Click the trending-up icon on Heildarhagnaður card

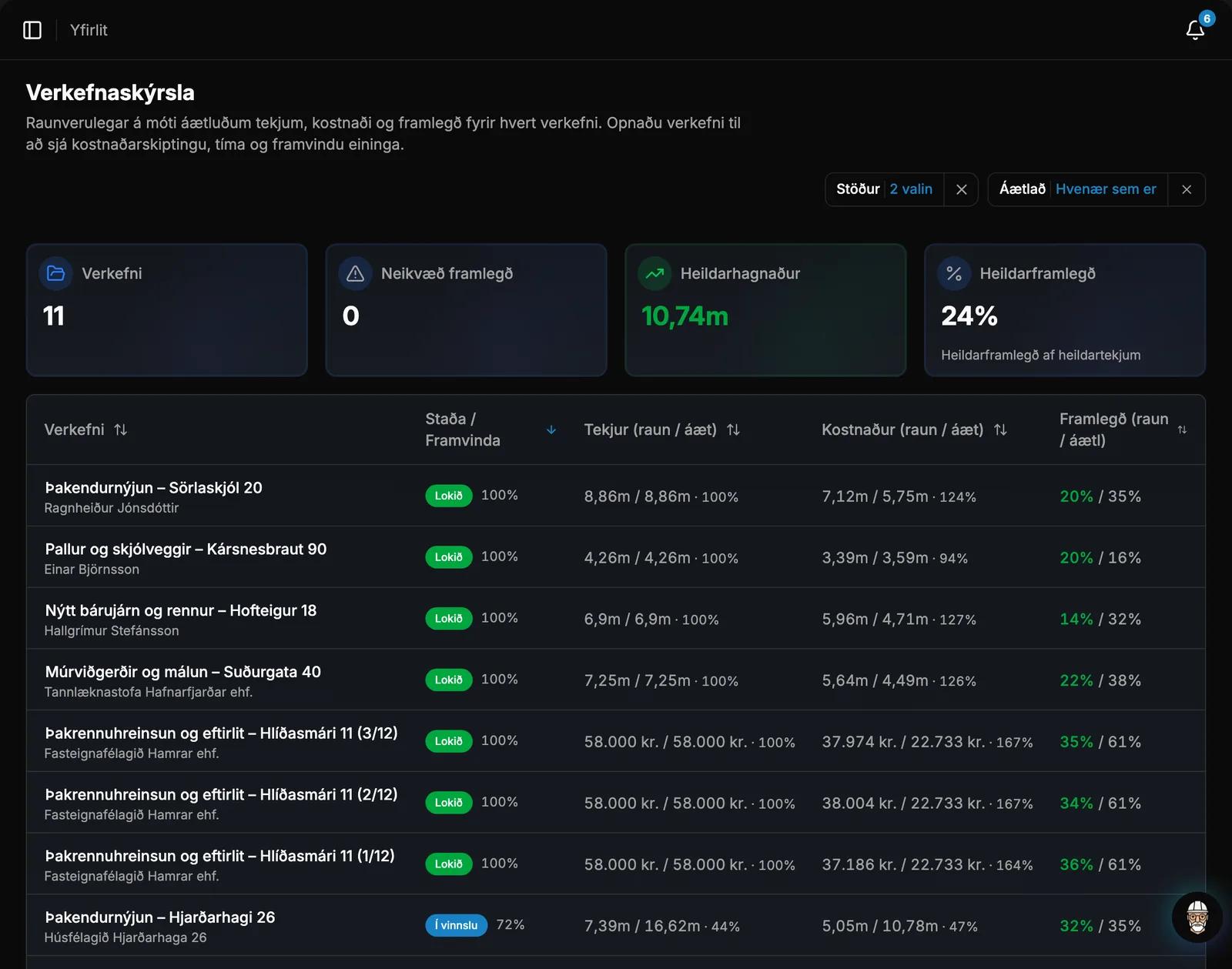tap(654, 273)
